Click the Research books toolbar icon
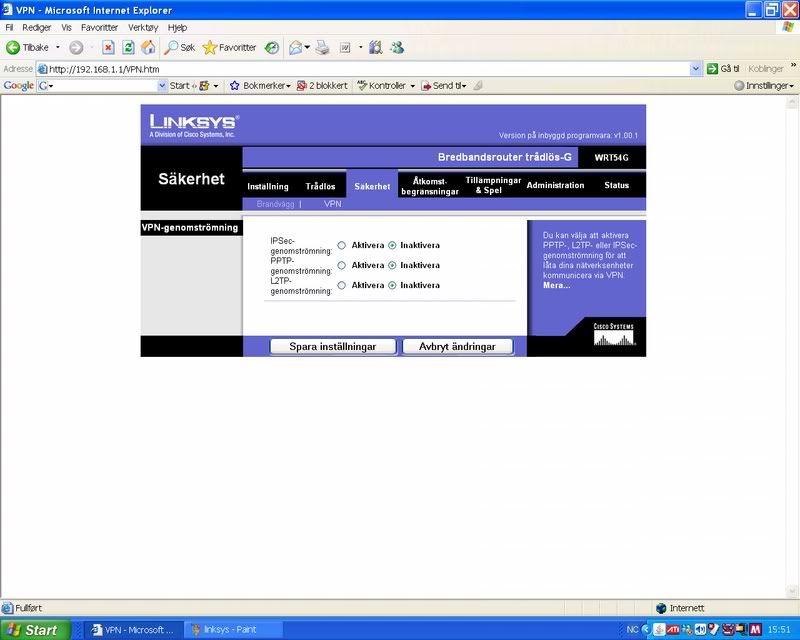Screen dimensions: 800x640 (376, 47)
